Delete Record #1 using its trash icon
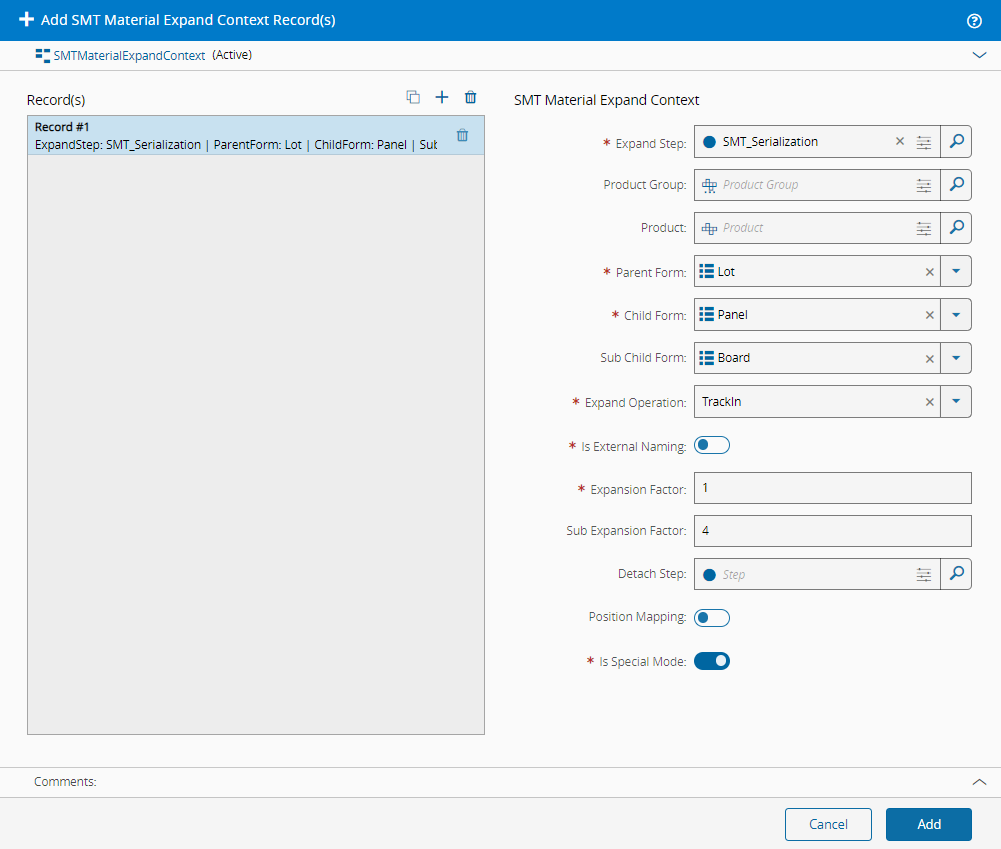 click(x=462, y=135)
